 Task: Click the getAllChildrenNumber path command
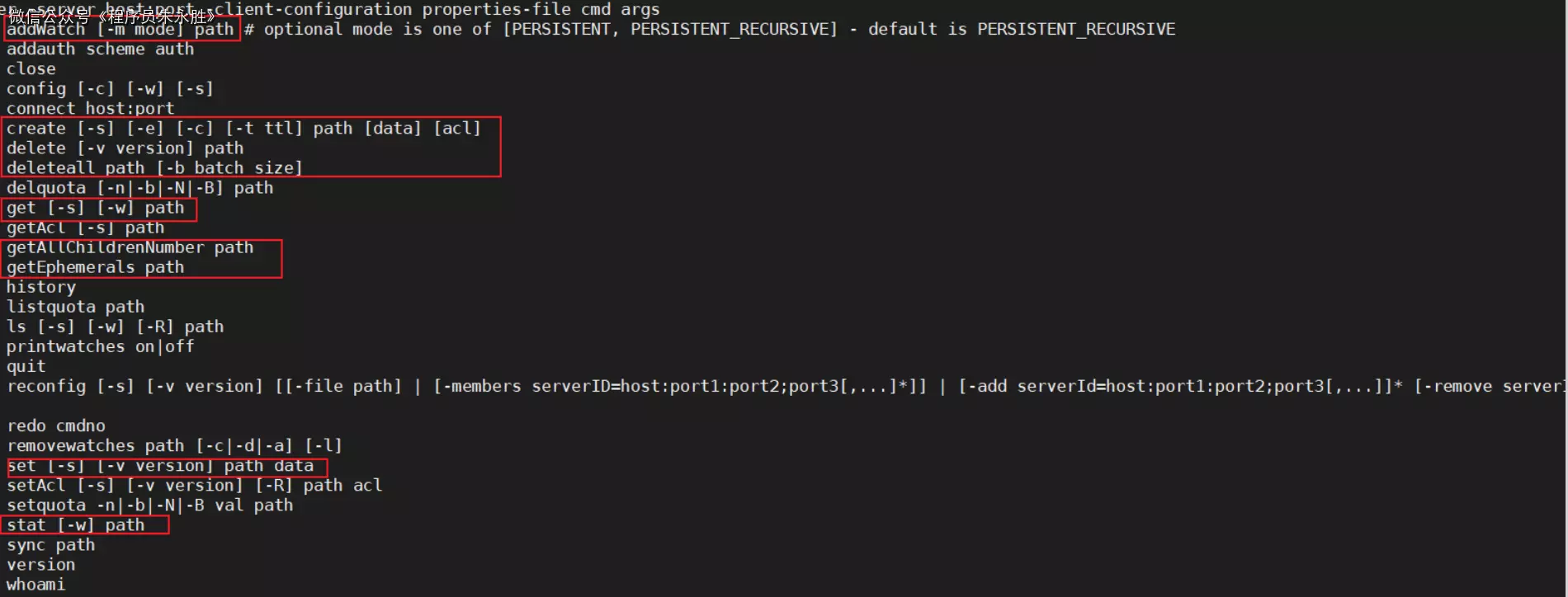(130, 247)
